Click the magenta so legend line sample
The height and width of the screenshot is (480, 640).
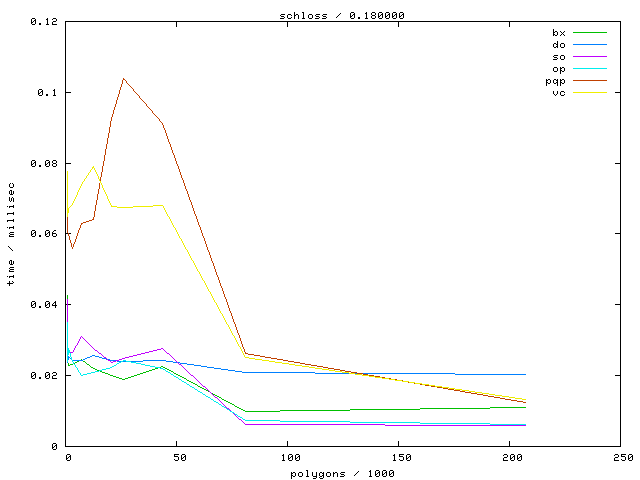[590, 57]
